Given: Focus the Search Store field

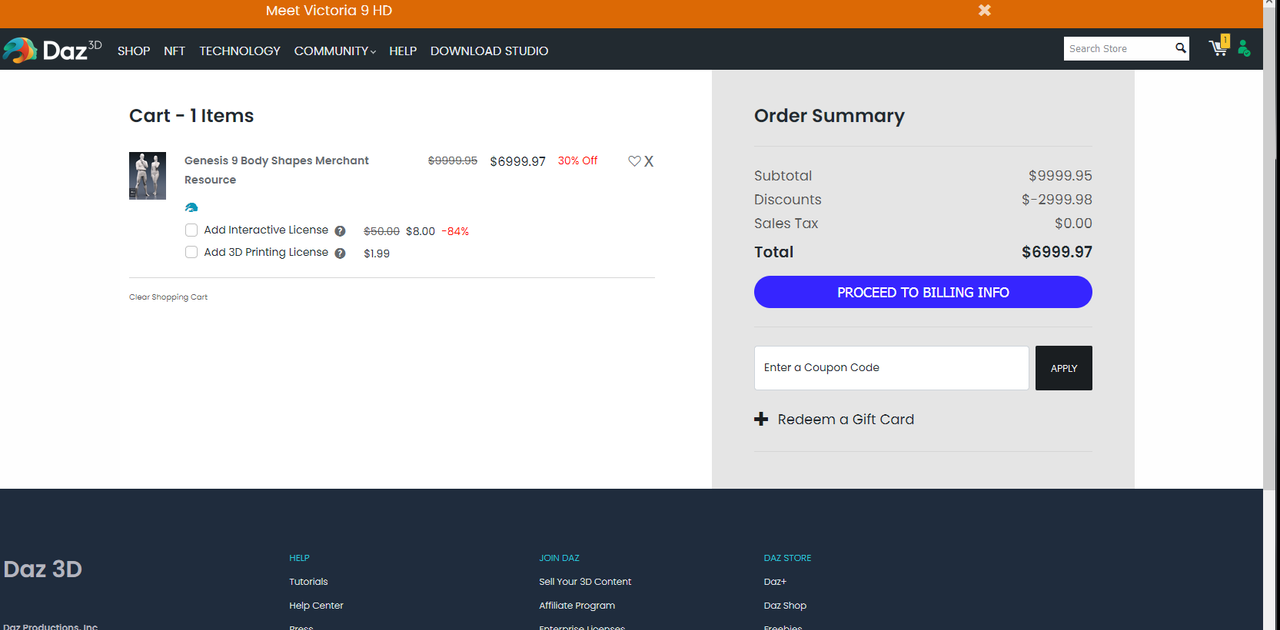Looking at the screenshot, I should (1118, 48).
